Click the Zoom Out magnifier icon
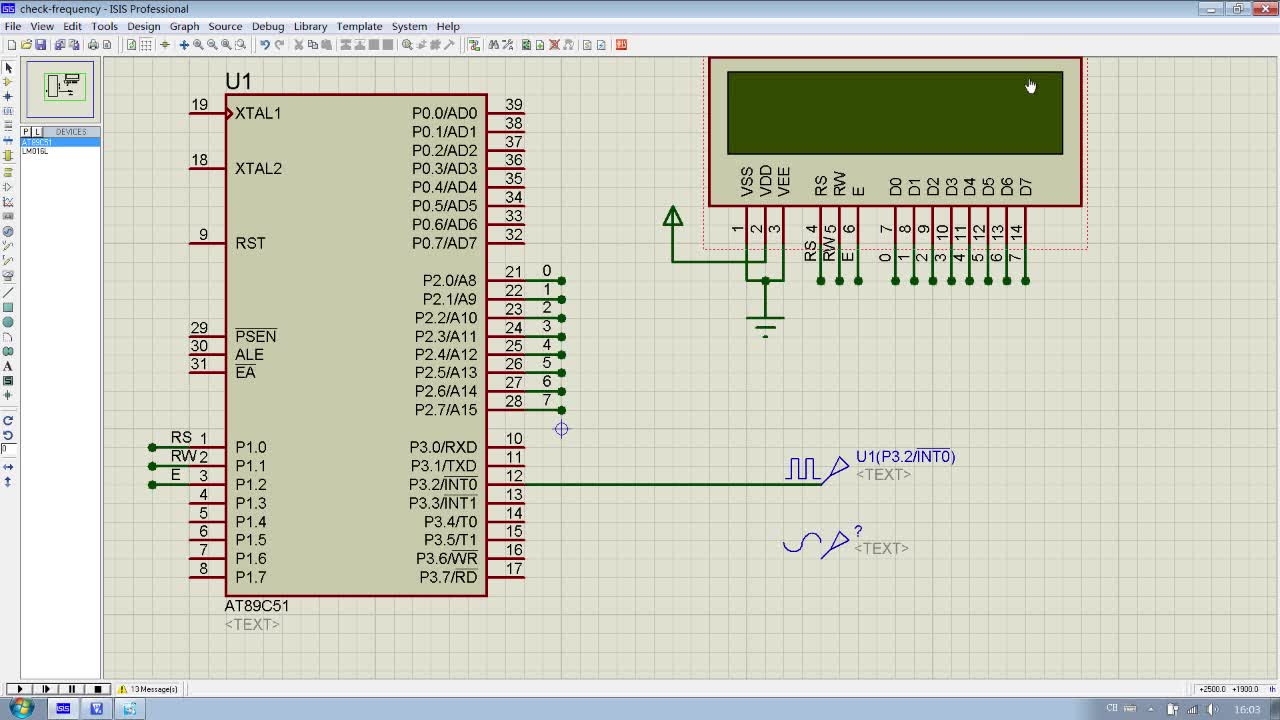This screenshot has height=720, width=1280. coord(212,44)
